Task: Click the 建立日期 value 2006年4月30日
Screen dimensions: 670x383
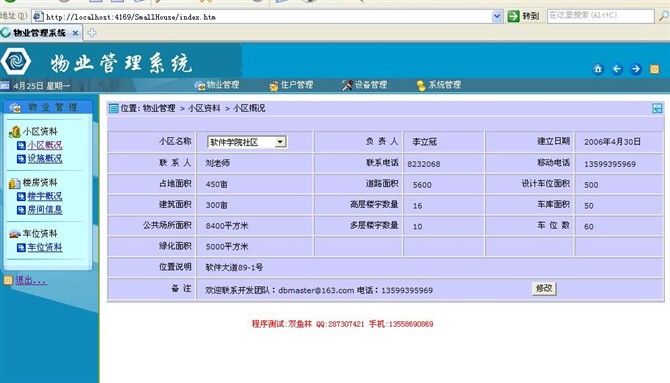Action: click(x=612, y=142)
